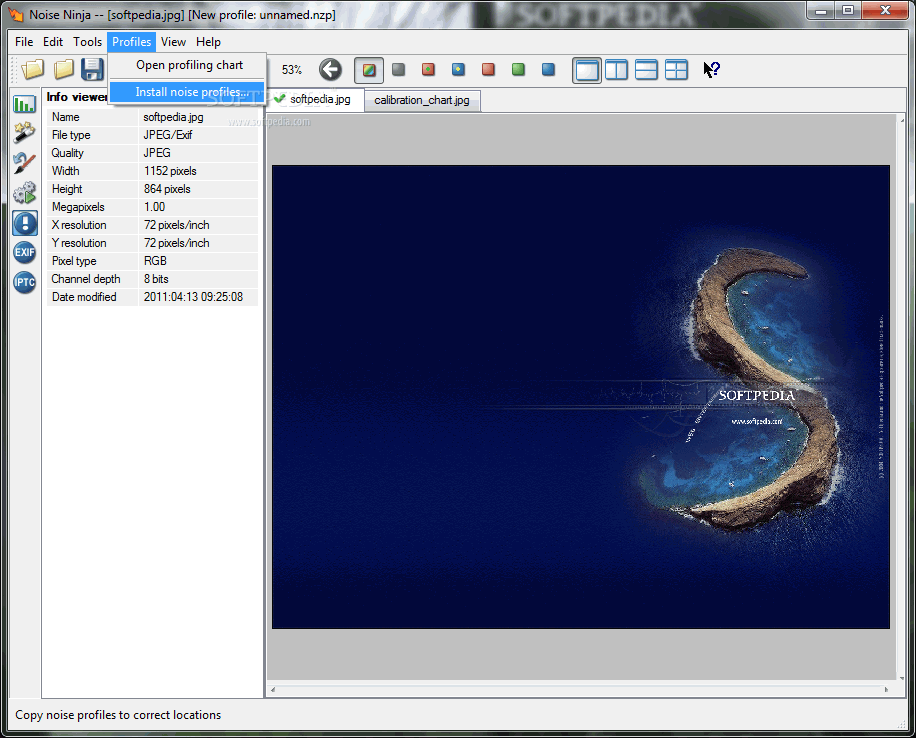The image size is (916, 738).
Task: Open the EXIF viewer sidebar icon
Action: click(25, 252)
